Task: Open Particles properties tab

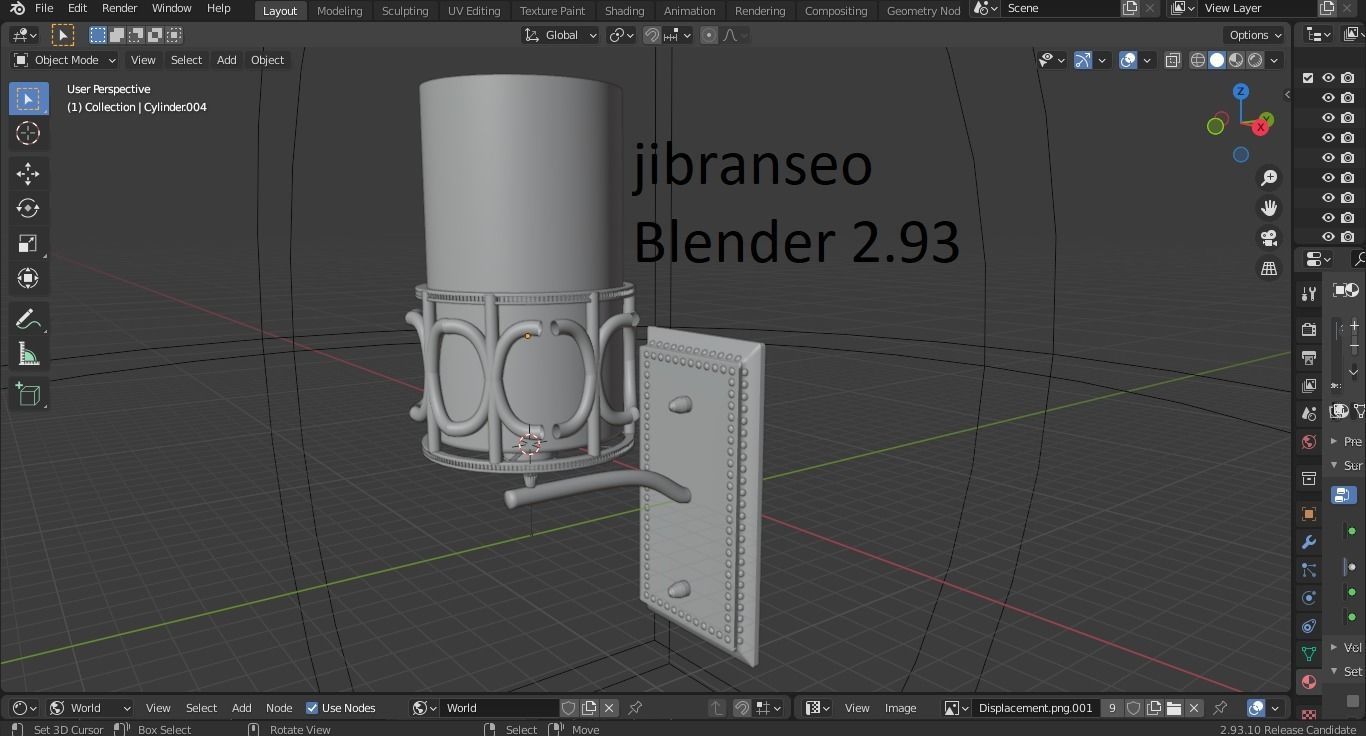Action: [1309, 570]
